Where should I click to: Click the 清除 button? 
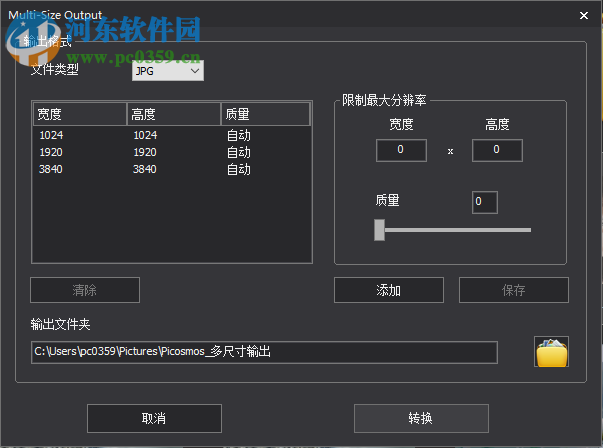[x=85, y=290]
